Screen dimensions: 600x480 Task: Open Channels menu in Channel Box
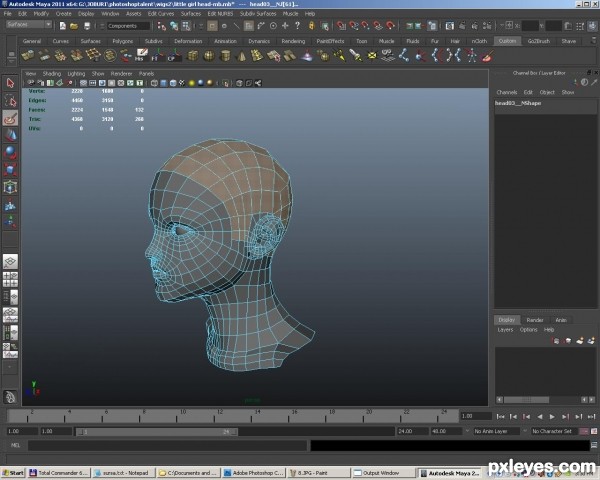coord(507,93)
